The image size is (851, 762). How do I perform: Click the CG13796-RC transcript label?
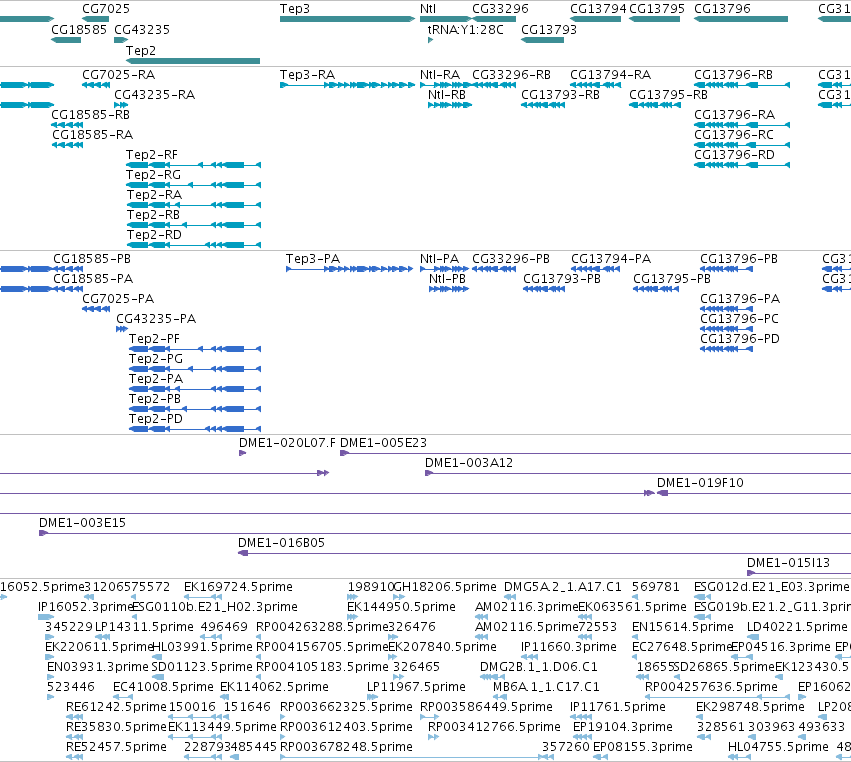pyautogui.click(x=734, y=135)
